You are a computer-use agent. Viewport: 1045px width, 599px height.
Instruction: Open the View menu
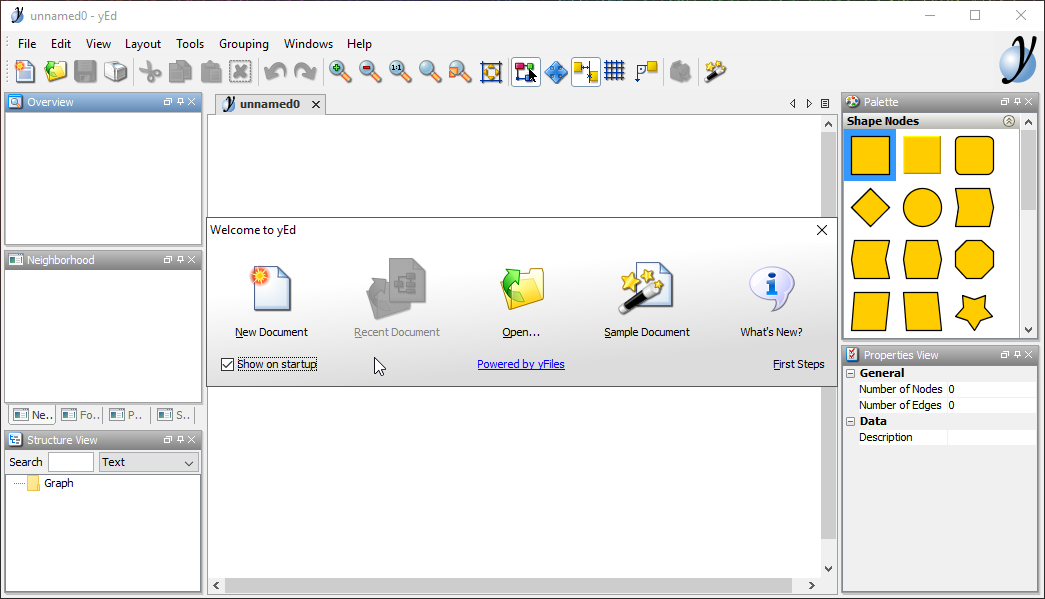(x=98, y=44)
